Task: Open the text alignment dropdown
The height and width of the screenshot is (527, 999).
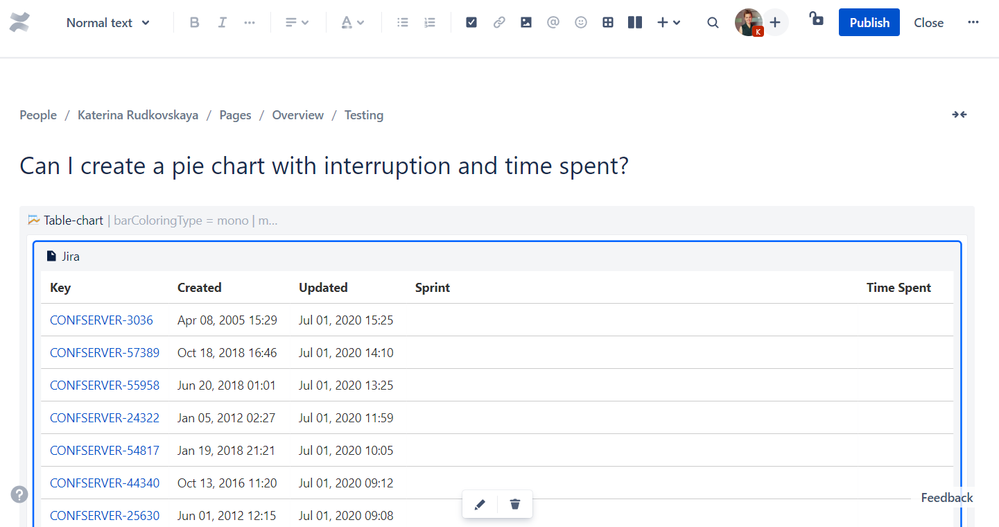Action: pos(296,22)
